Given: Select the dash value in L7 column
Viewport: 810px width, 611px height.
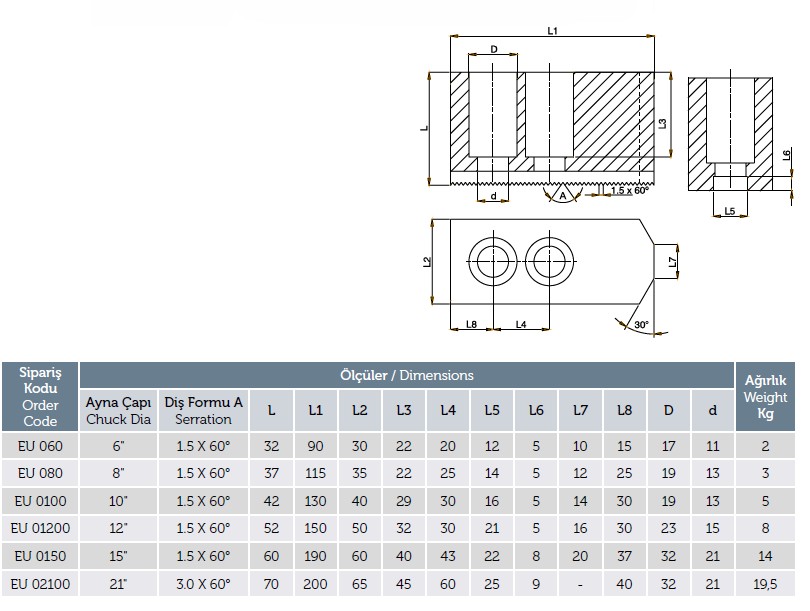Looking at the screenshot, I should pos(580,583).
